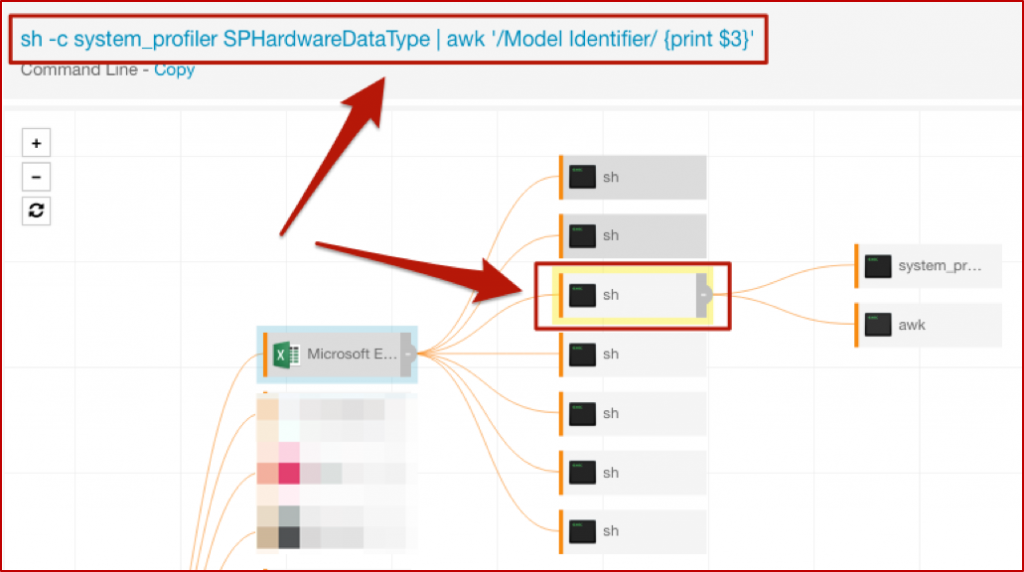Click the terminal icon of the system_pr... node
The width and height of the screenshot is (1024, 572).
(878, 266)
